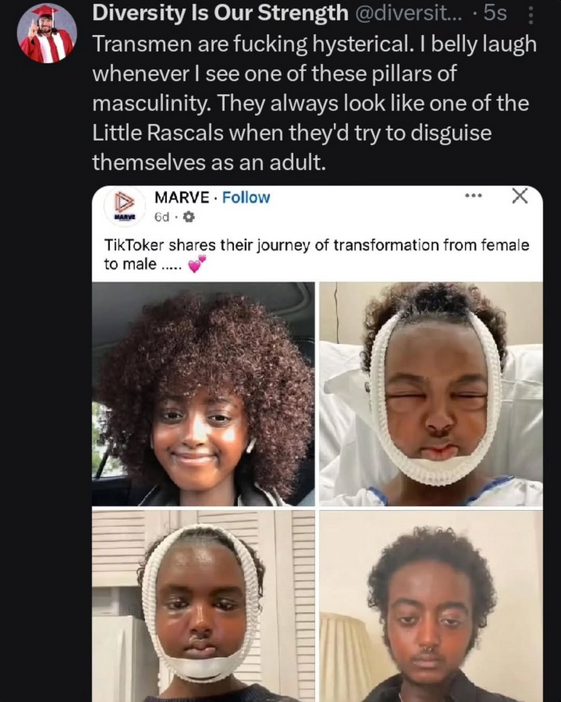
Task: Follow the MARVE page
Action: 246,197
